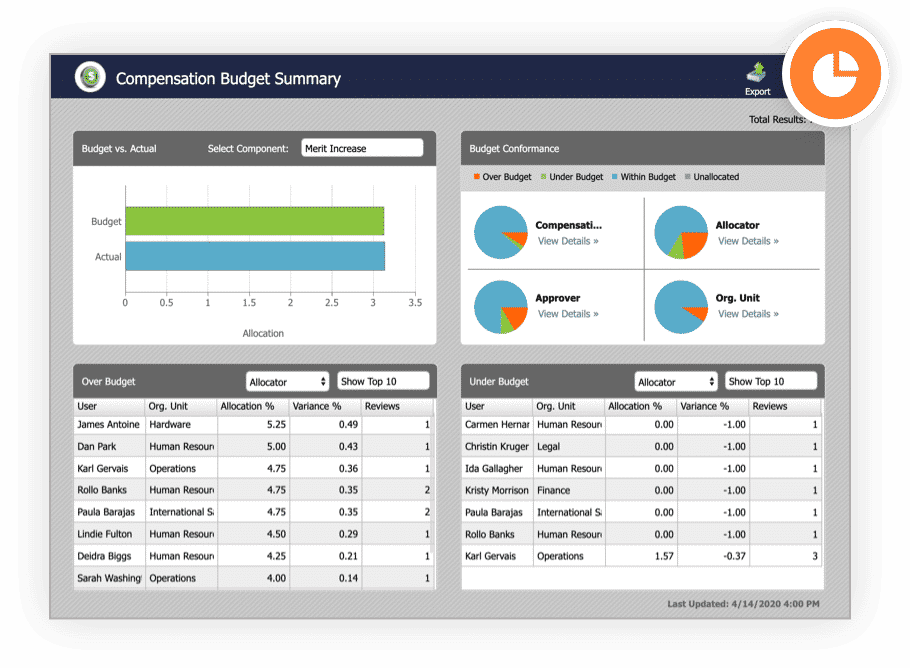This screenshot has height=668, width=910.
Task: Select James Antoine in Over Budget table
Action: pyautogui.click(x=109, y=425)
